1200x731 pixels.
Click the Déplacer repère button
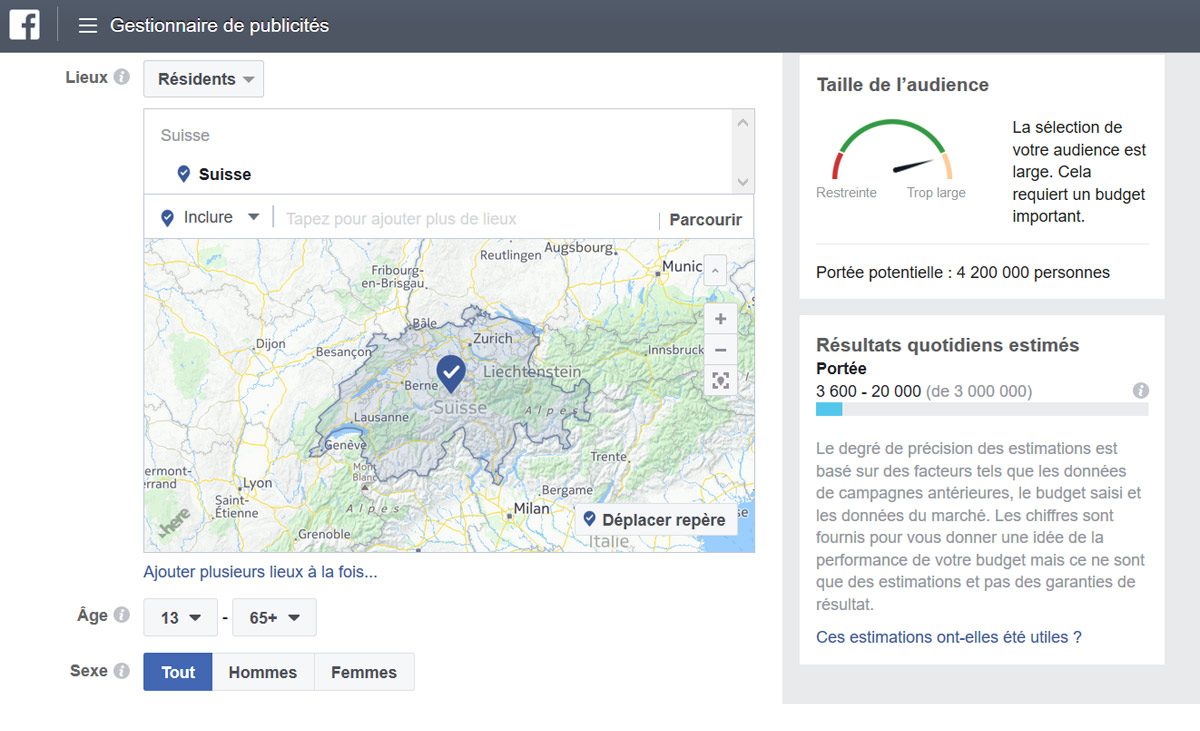(656, 520)
